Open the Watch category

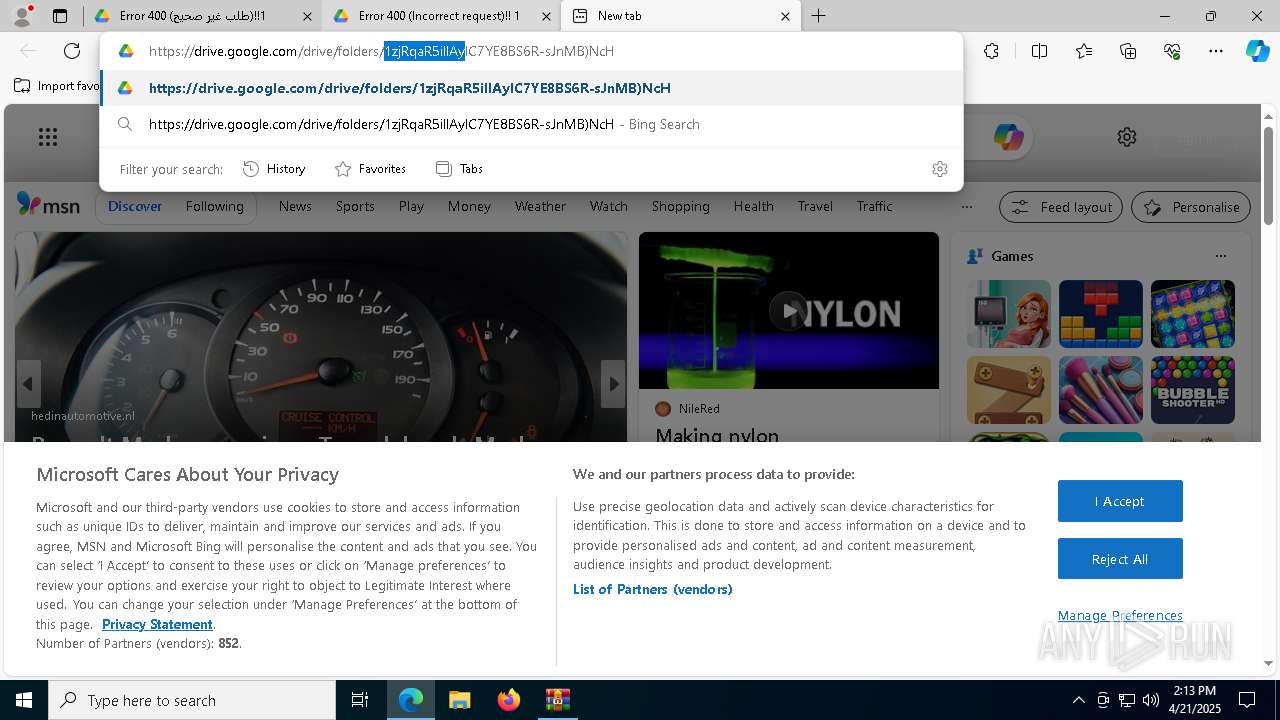point(609,206)
